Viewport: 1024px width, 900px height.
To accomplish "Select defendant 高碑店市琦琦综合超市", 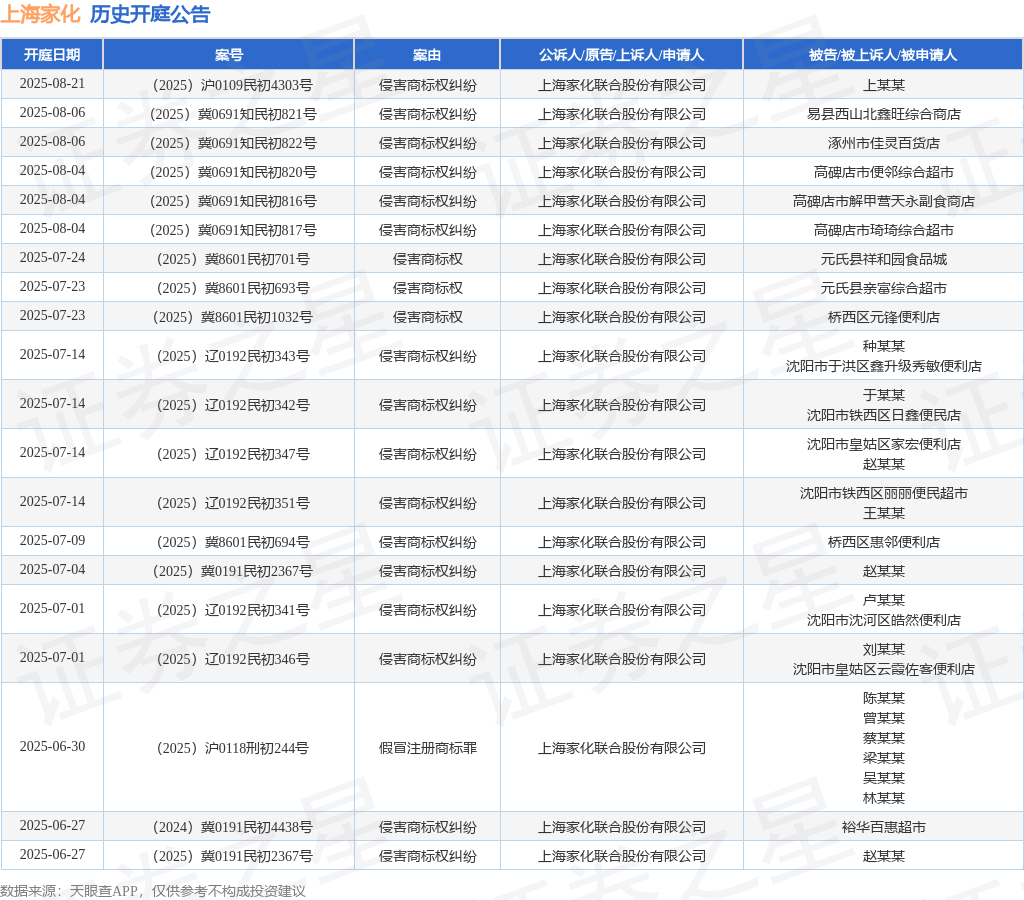I will click(x=884, y=231).
